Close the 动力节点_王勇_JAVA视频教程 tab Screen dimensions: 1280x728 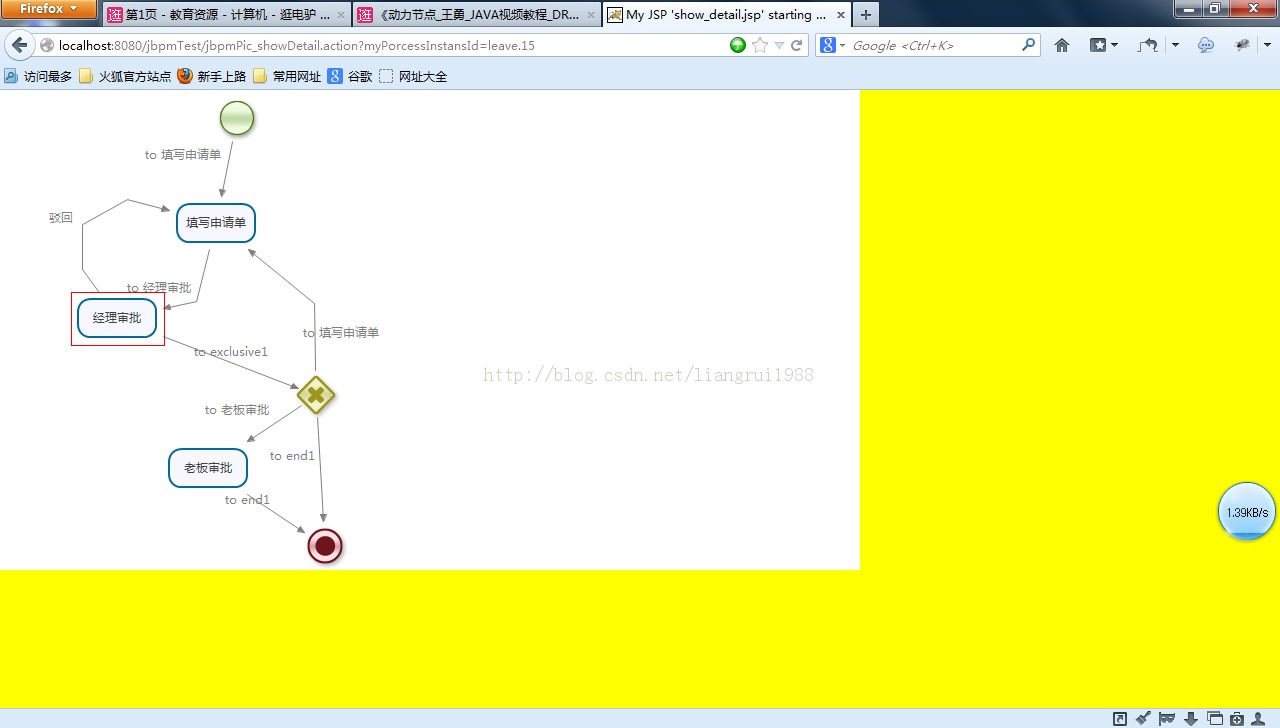point(590,15)
